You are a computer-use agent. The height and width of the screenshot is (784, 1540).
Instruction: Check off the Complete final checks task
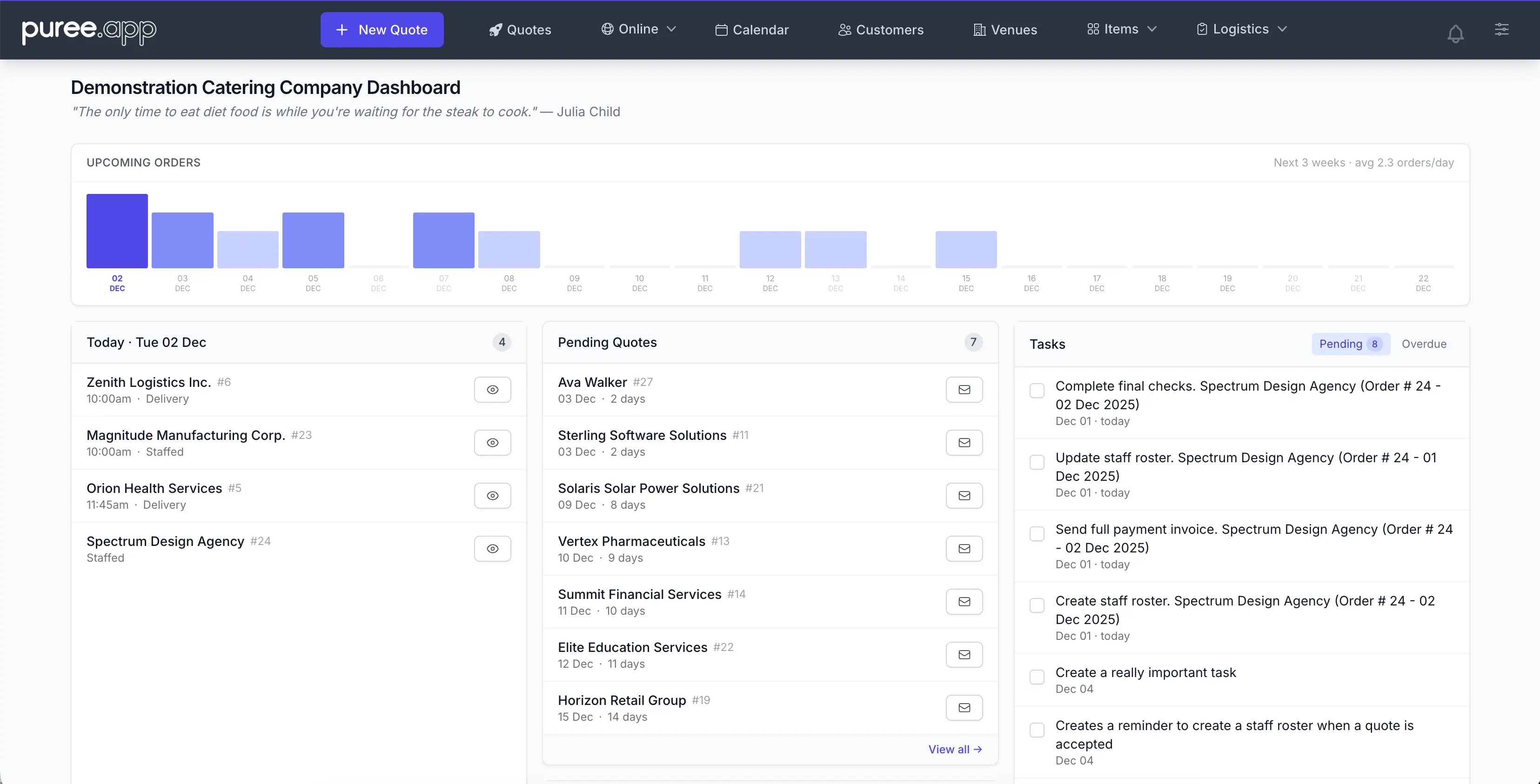1037,390
